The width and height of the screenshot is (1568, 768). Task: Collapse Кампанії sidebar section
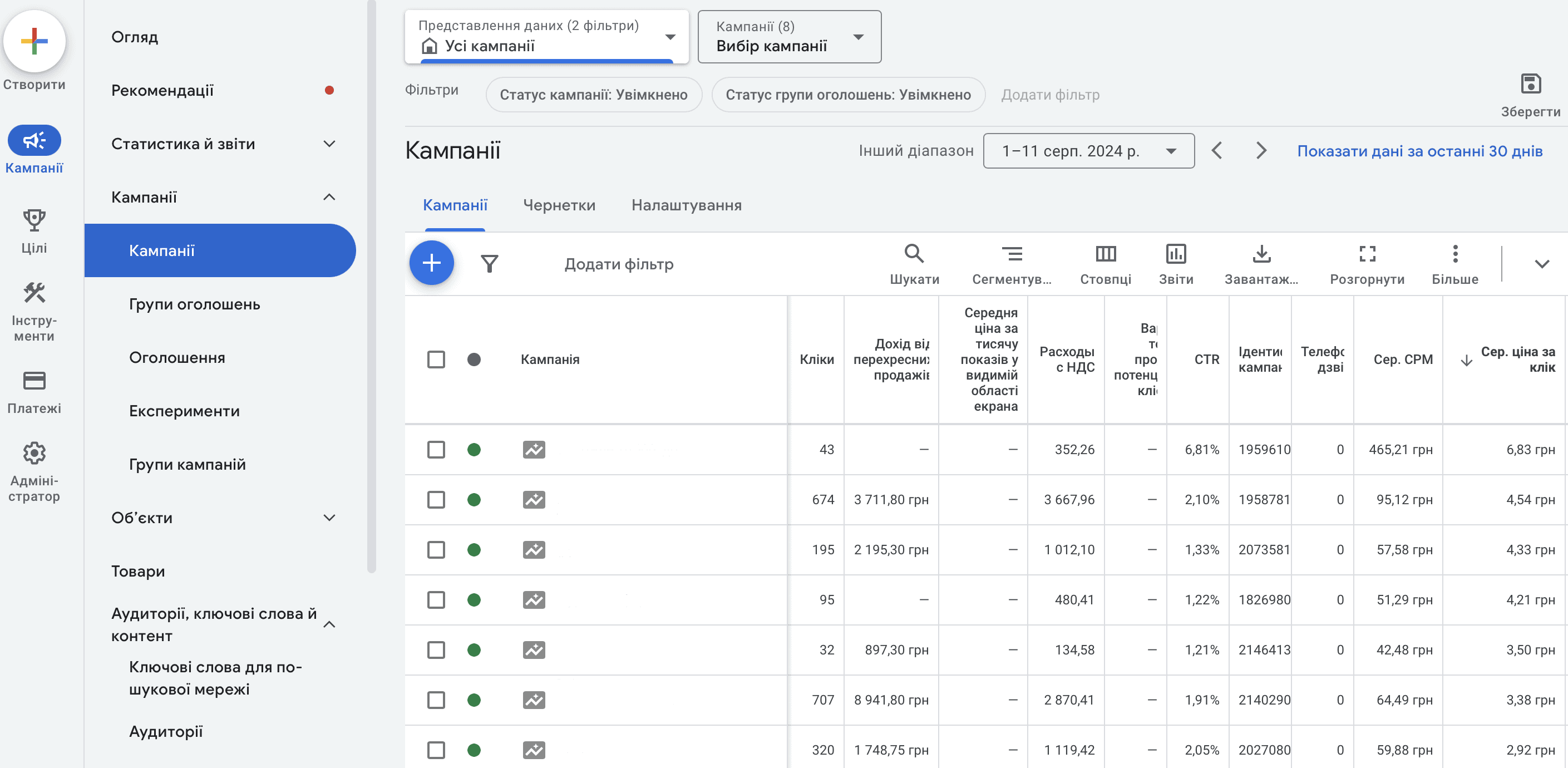click(329, 196)
